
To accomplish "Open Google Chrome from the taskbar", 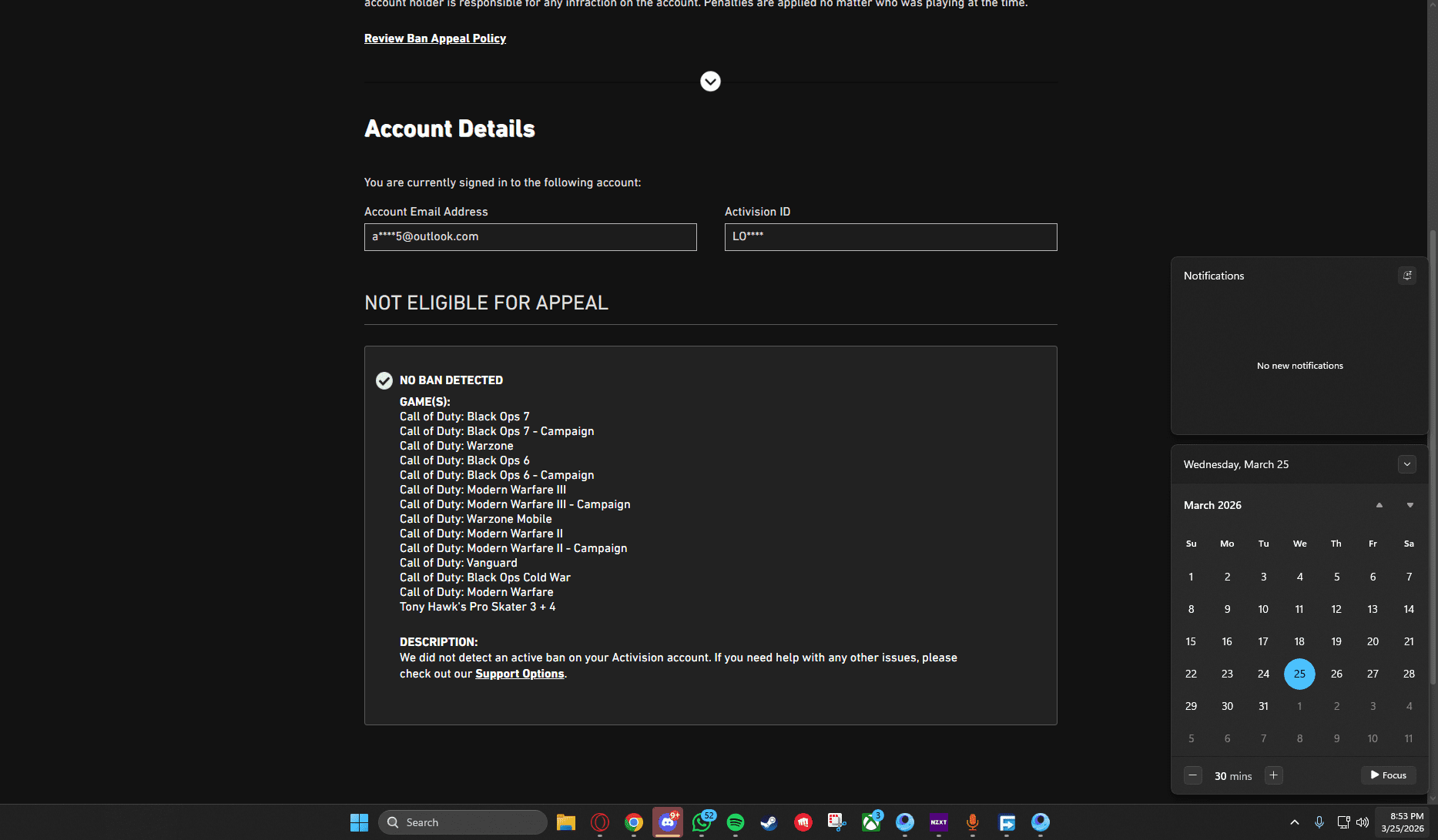I will coord(633,822).
